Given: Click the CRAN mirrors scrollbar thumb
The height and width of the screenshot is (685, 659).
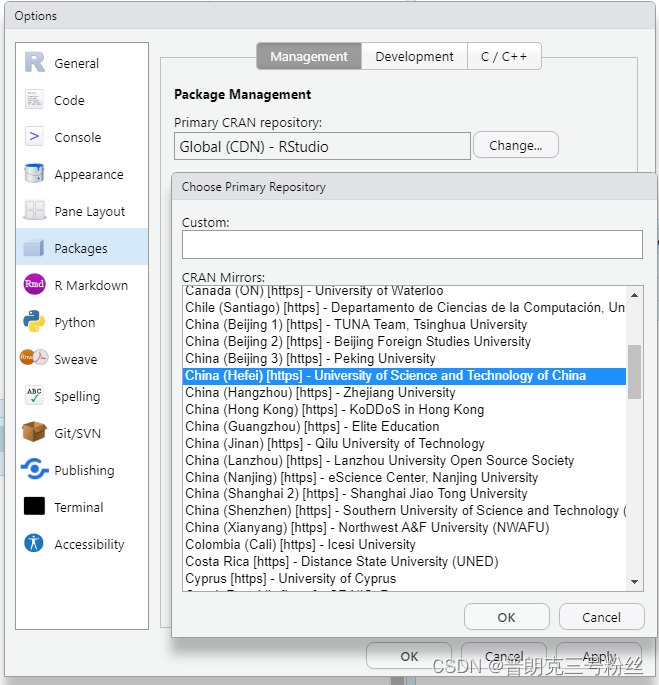Looking at the screenshot, I should click(635, 372).
